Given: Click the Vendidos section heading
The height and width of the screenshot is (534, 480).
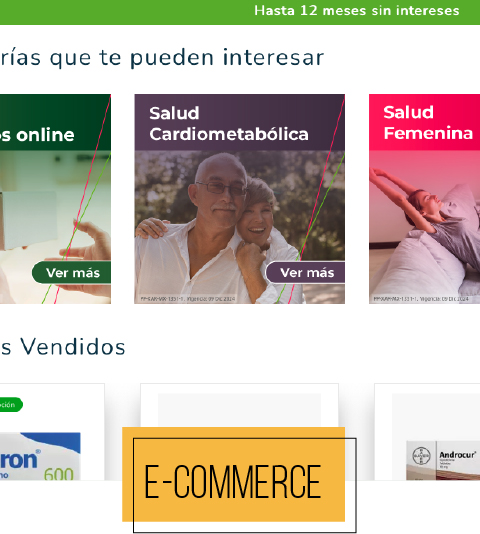Looking at the screenshot, I should pyautogui.click(x=63, y=347).
